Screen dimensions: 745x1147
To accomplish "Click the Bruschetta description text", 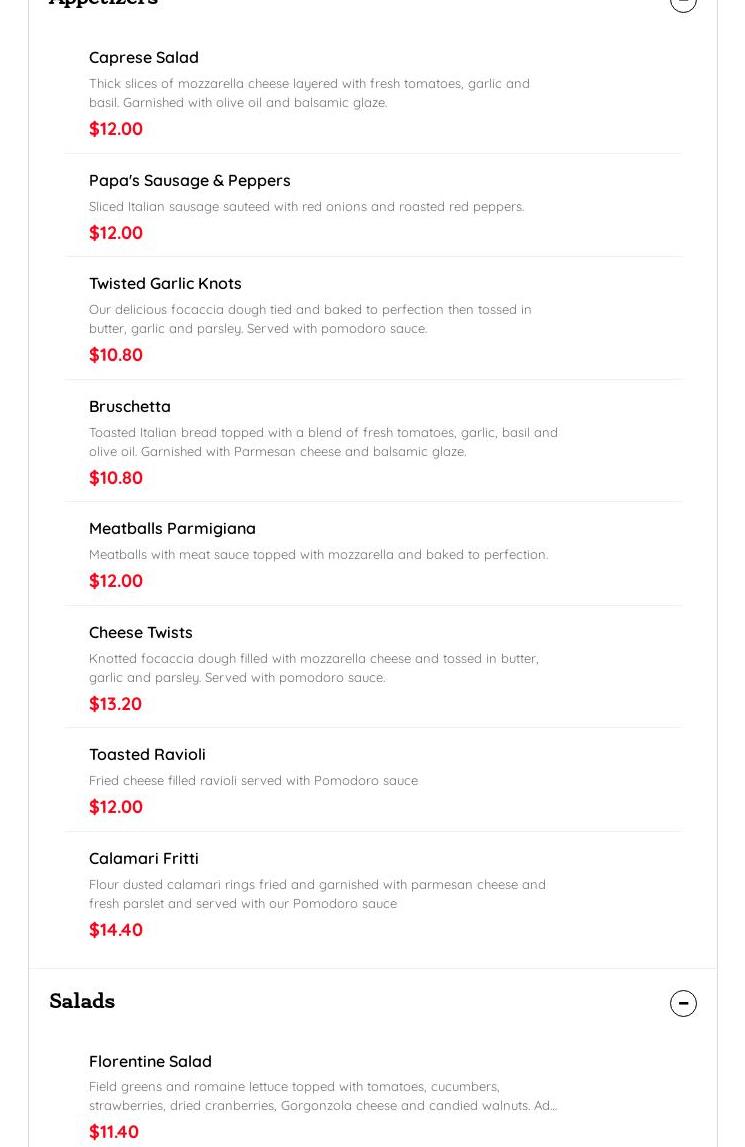I will [322, 442].
